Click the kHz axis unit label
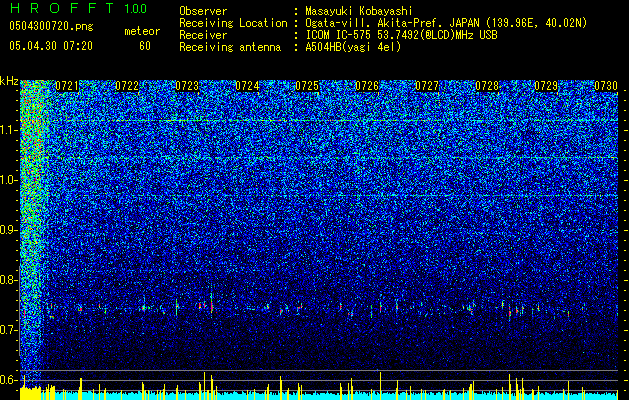Screen dimensions: 629x400 pos(9,81)
